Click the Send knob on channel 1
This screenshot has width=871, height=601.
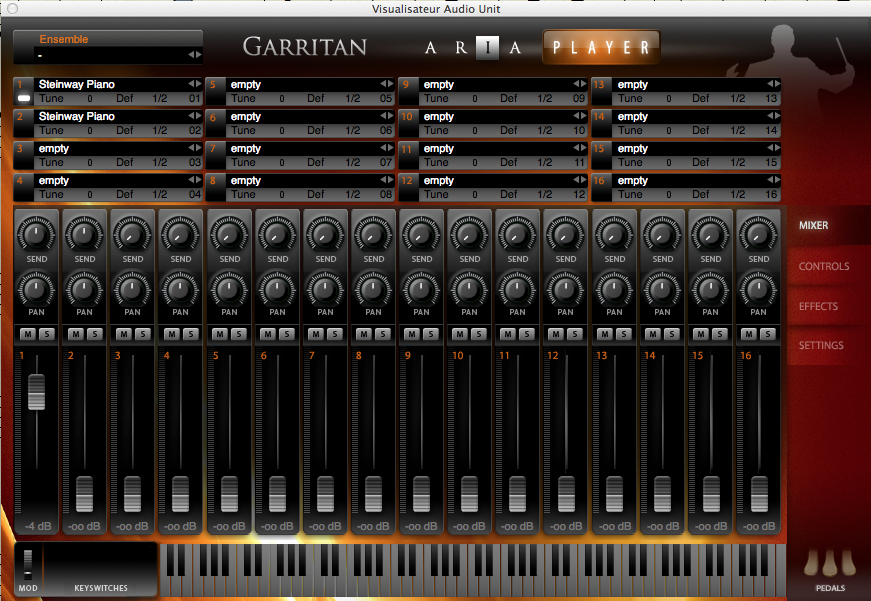click(37, 236)
